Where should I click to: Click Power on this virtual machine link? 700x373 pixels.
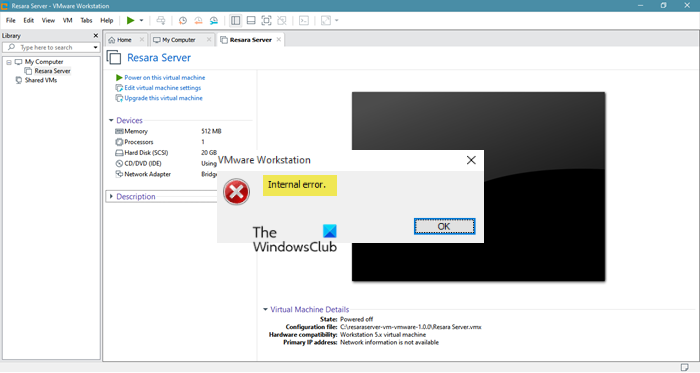(x=165, y=78)
